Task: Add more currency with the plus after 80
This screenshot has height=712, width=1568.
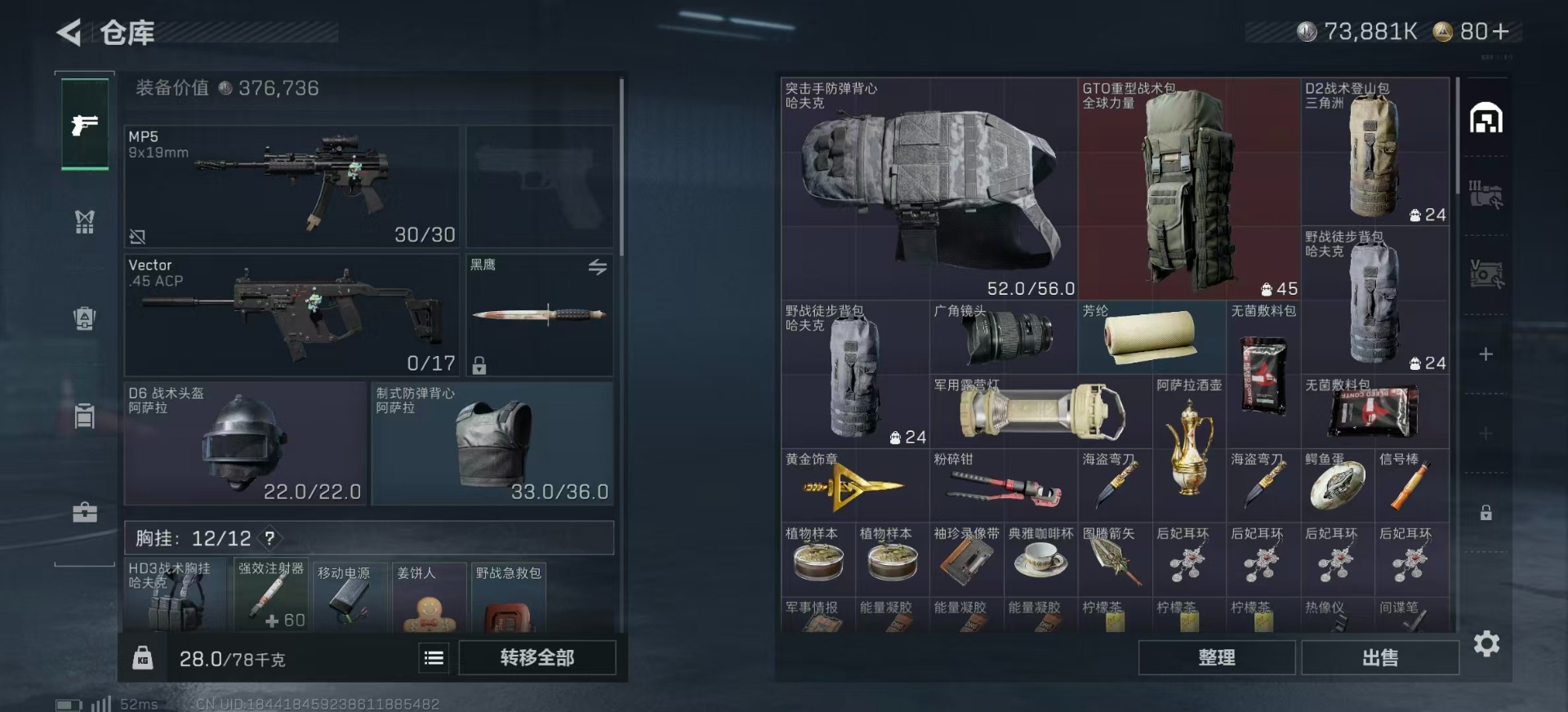Action: click(1500, 31)
